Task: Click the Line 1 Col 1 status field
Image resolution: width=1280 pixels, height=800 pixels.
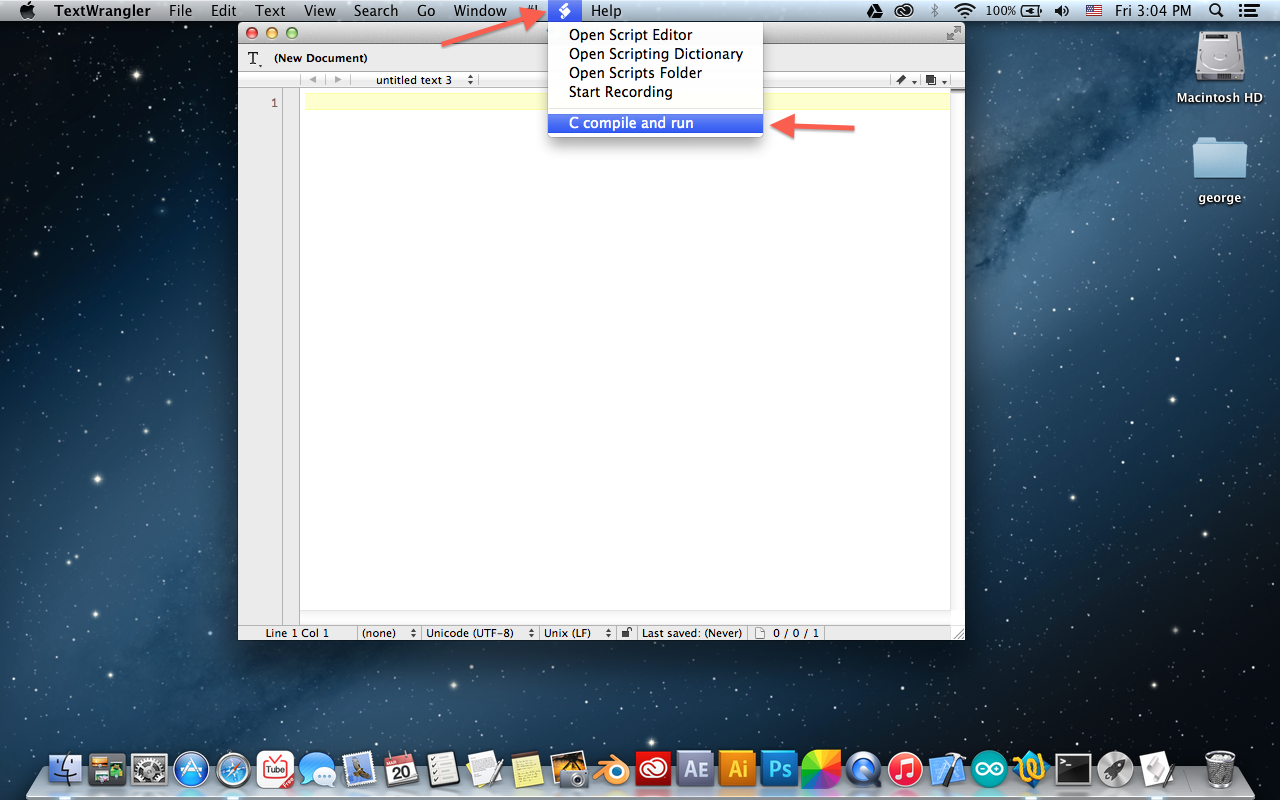Action: [x=297, y=633]
